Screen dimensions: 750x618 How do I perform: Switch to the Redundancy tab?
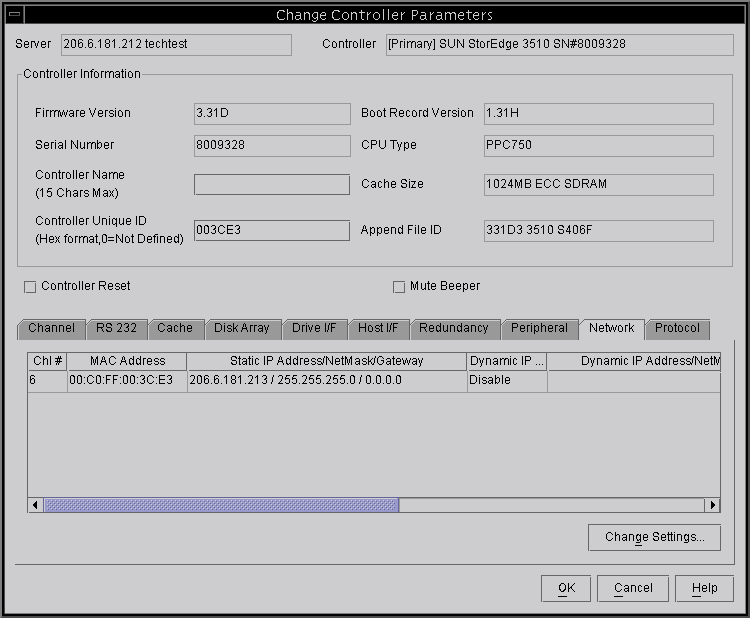point(454,329)
